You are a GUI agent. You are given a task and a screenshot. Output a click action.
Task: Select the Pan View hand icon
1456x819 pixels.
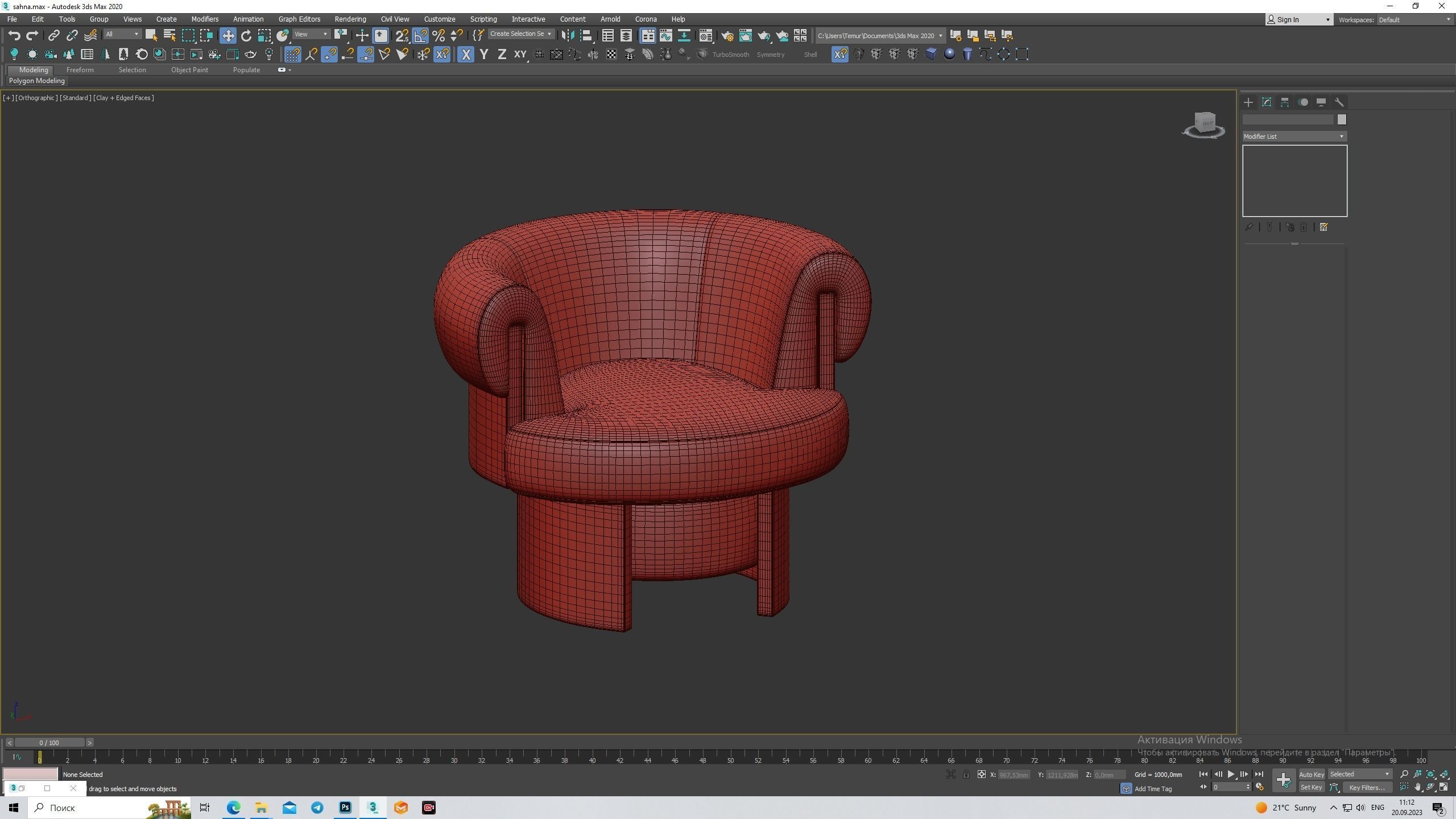coord(1417,788)
